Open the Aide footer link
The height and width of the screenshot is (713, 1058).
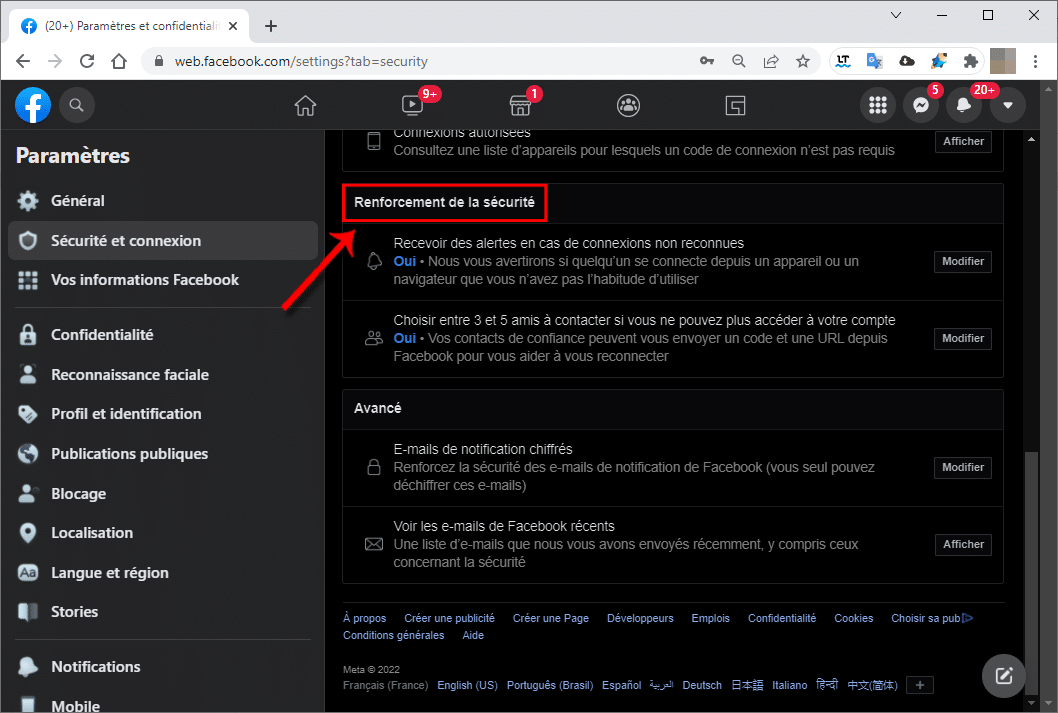pyautogui.click(x=473, y=635)
